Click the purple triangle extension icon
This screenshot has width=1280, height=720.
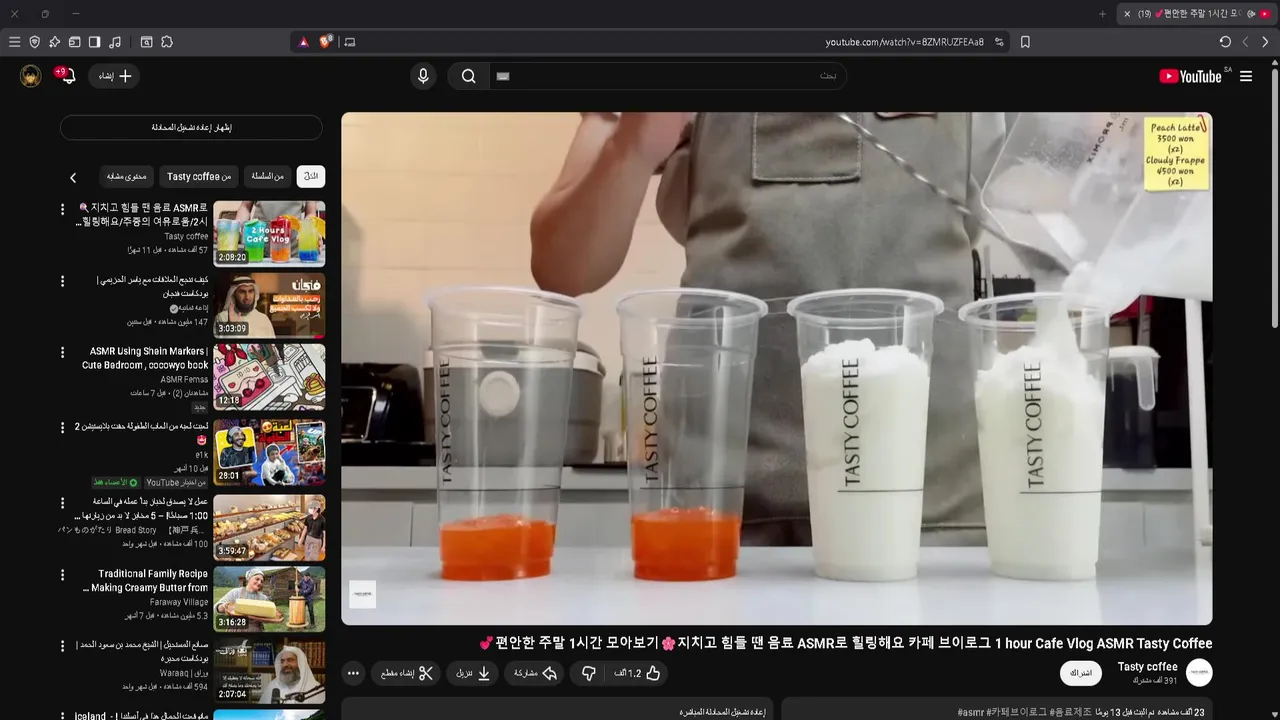point(304,42)
